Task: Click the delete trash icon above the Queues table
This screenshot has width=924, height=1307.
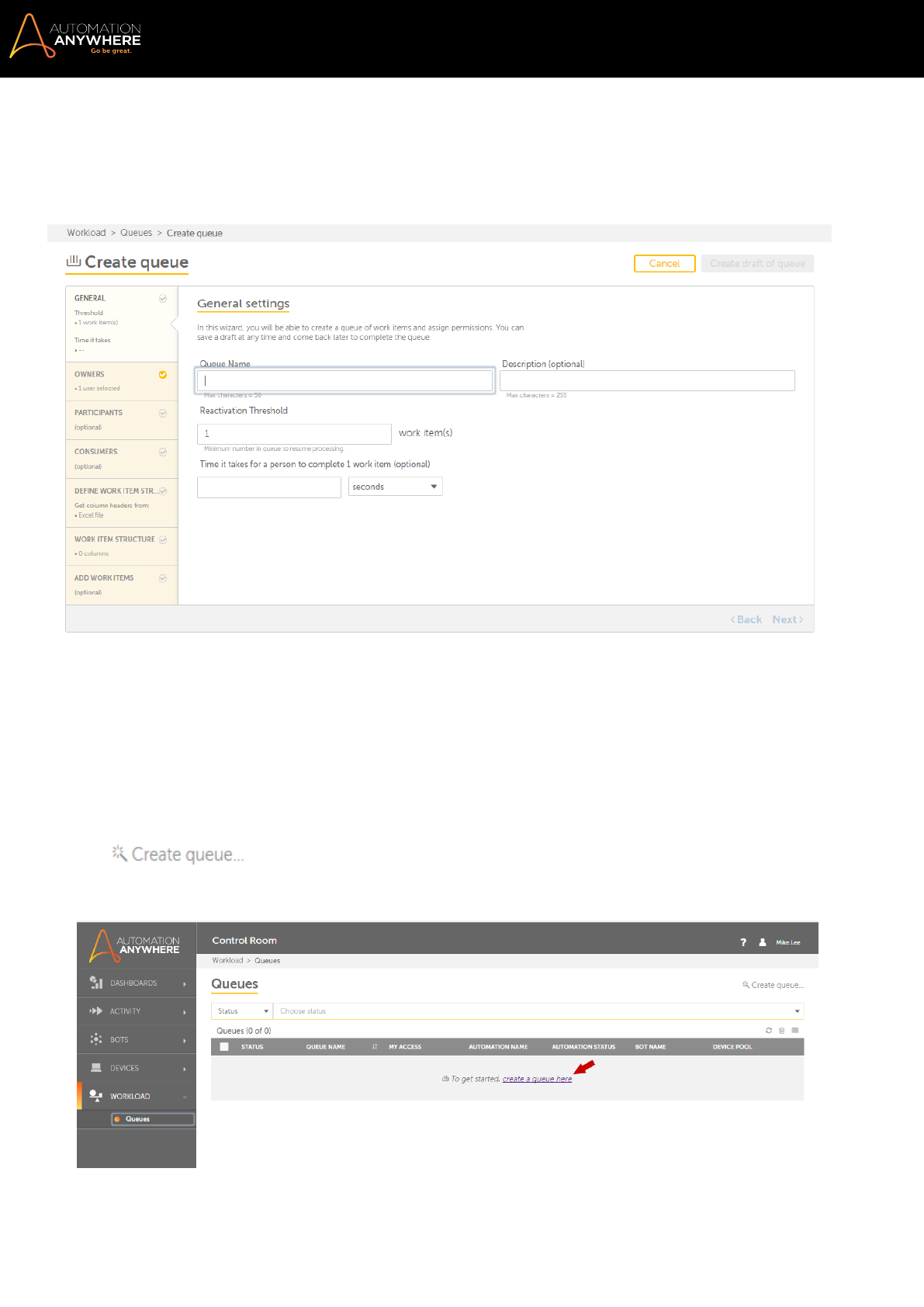Action: pyautogui.click(x=782, y=1031)
